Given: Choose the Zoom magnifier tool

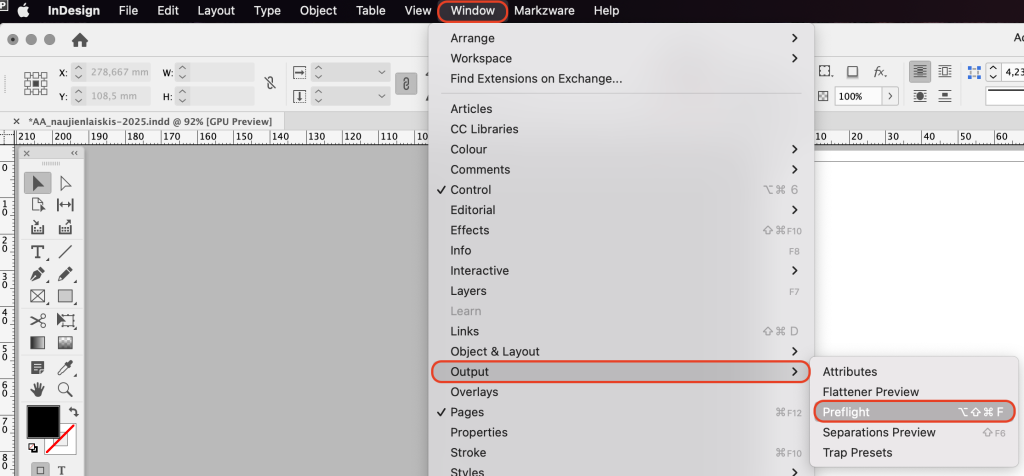Looking at the screenshot, I should (65, 389).
